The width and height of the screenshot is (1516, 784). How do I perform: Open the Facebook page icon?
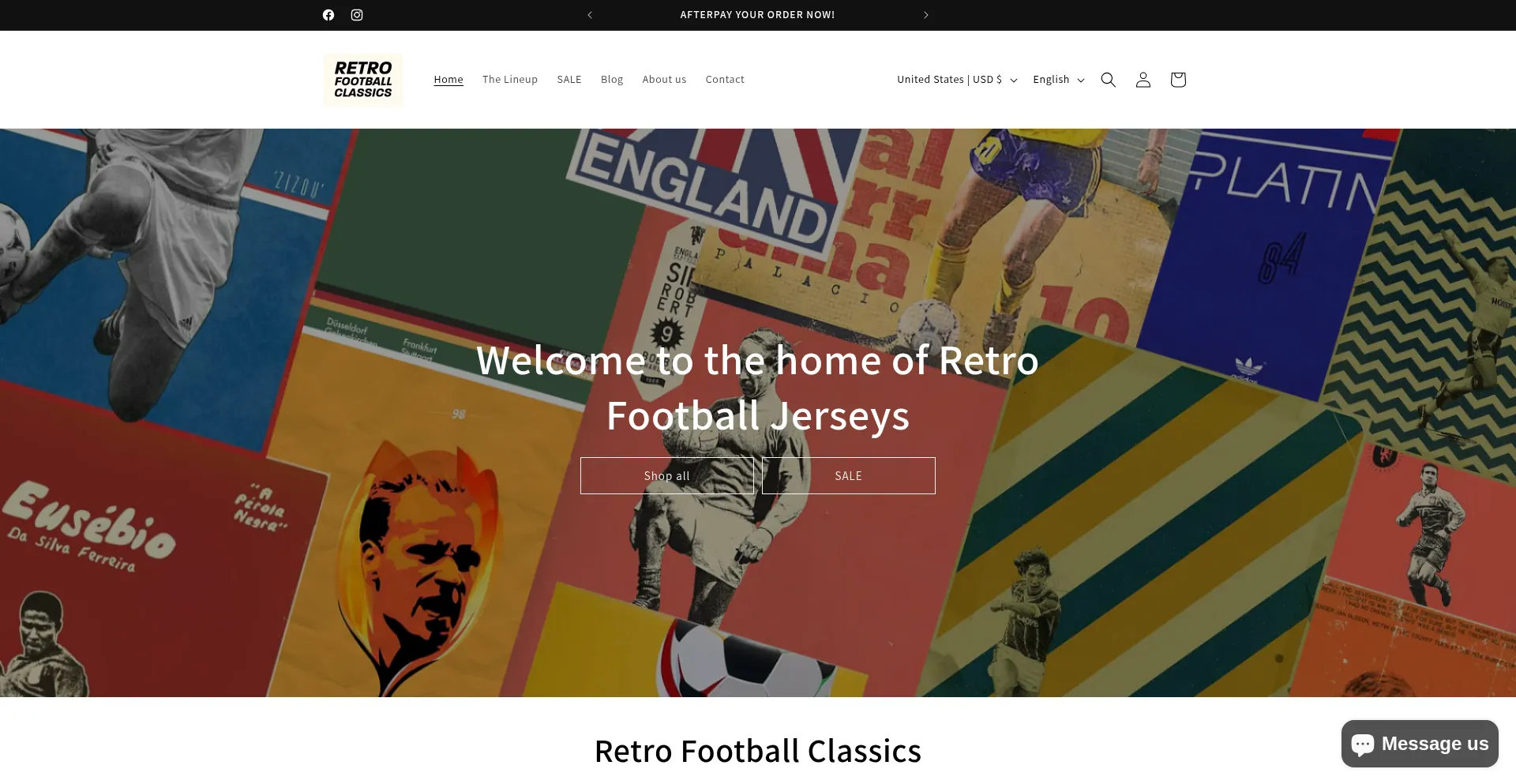(328, 15)
